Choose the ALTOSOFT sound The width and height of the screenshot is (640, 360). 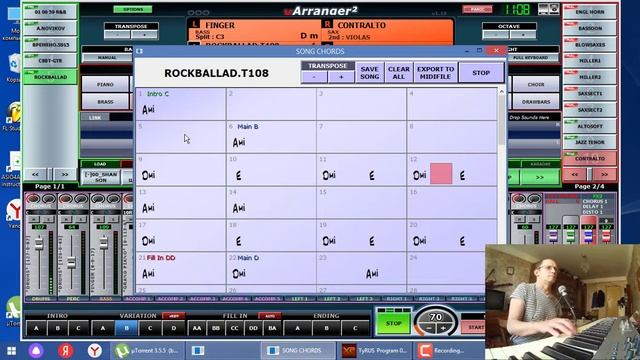click(x=590, y=126)
